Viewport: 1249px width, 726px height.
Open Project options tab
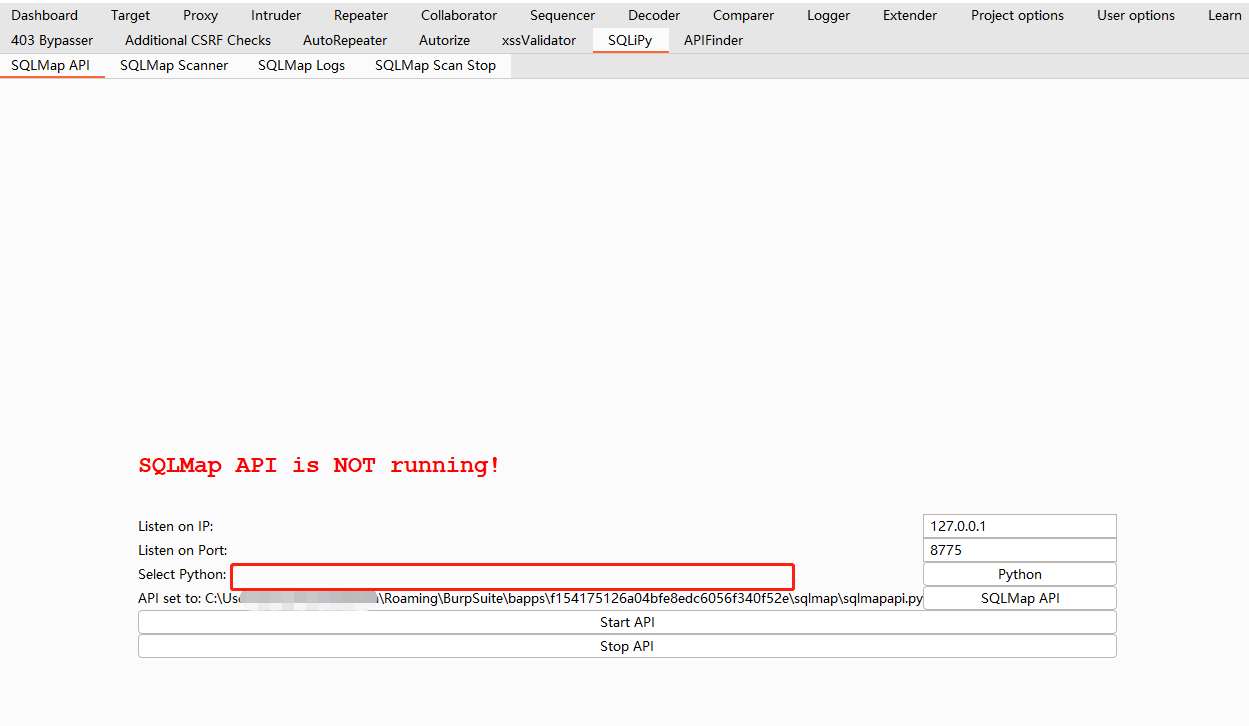click(1017, 15)
